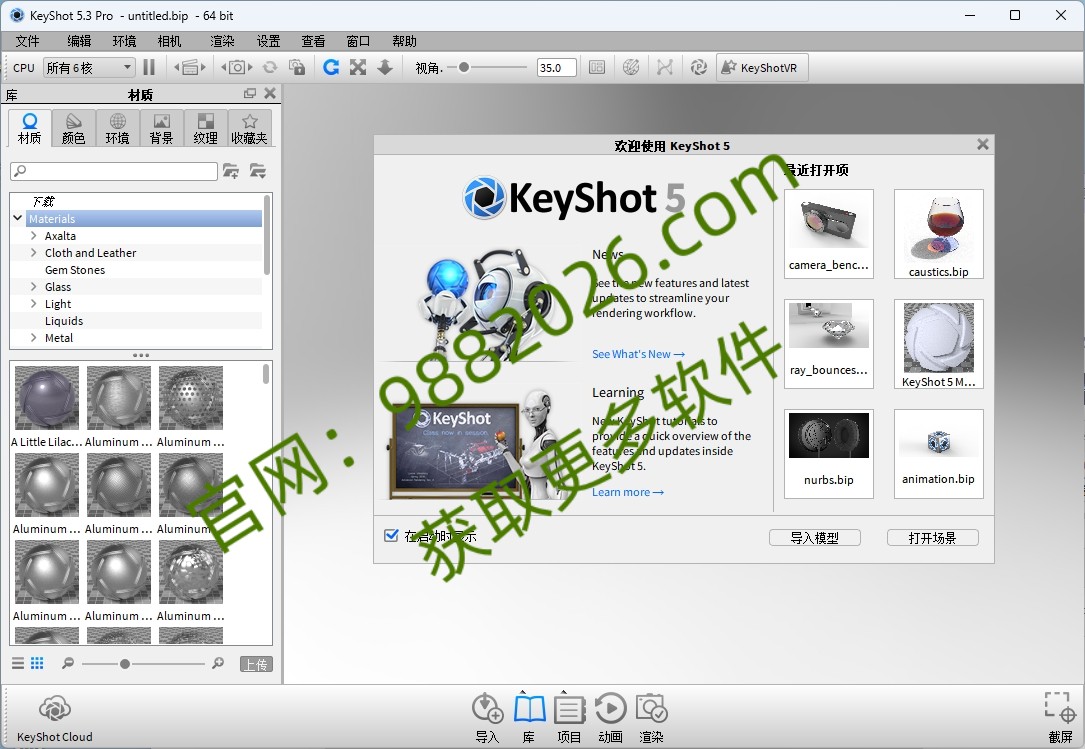Click the geometry view icon in toolbar

665,67
